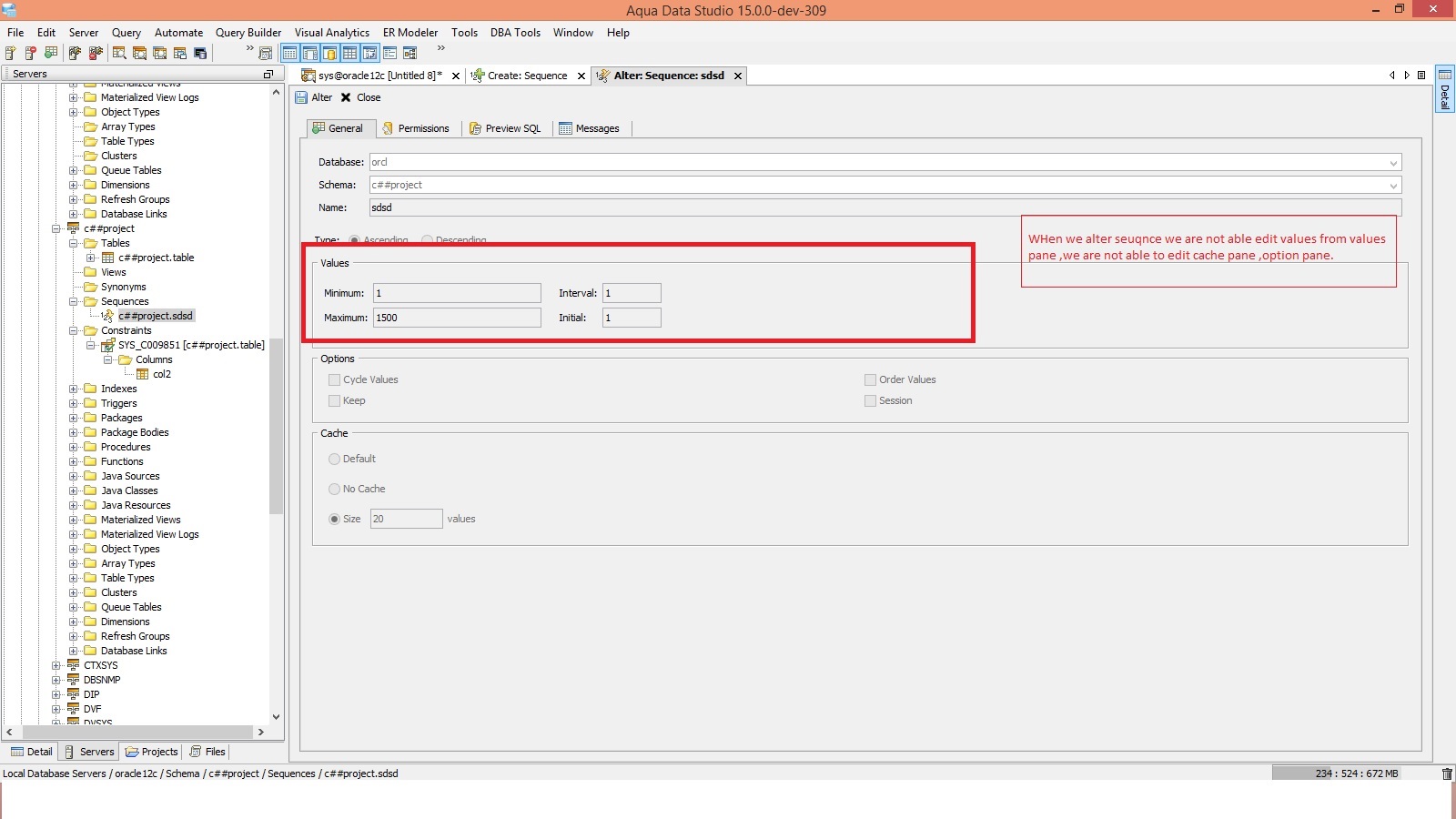Open the ER Modeler menu
The height and width of the screenshot is (819, 1456).
point(410,32)
